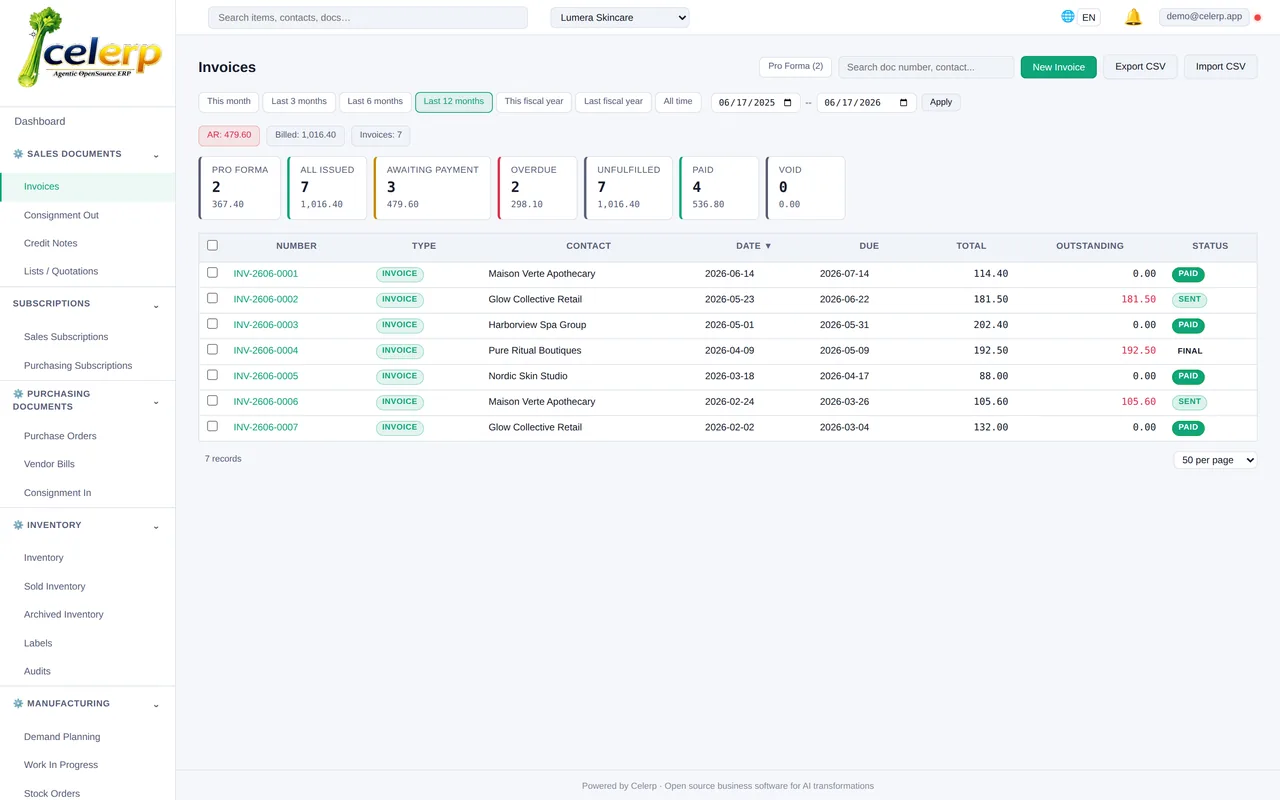
Task: Check the box for INV-2606-0002
Action: [x=212, y=298]
